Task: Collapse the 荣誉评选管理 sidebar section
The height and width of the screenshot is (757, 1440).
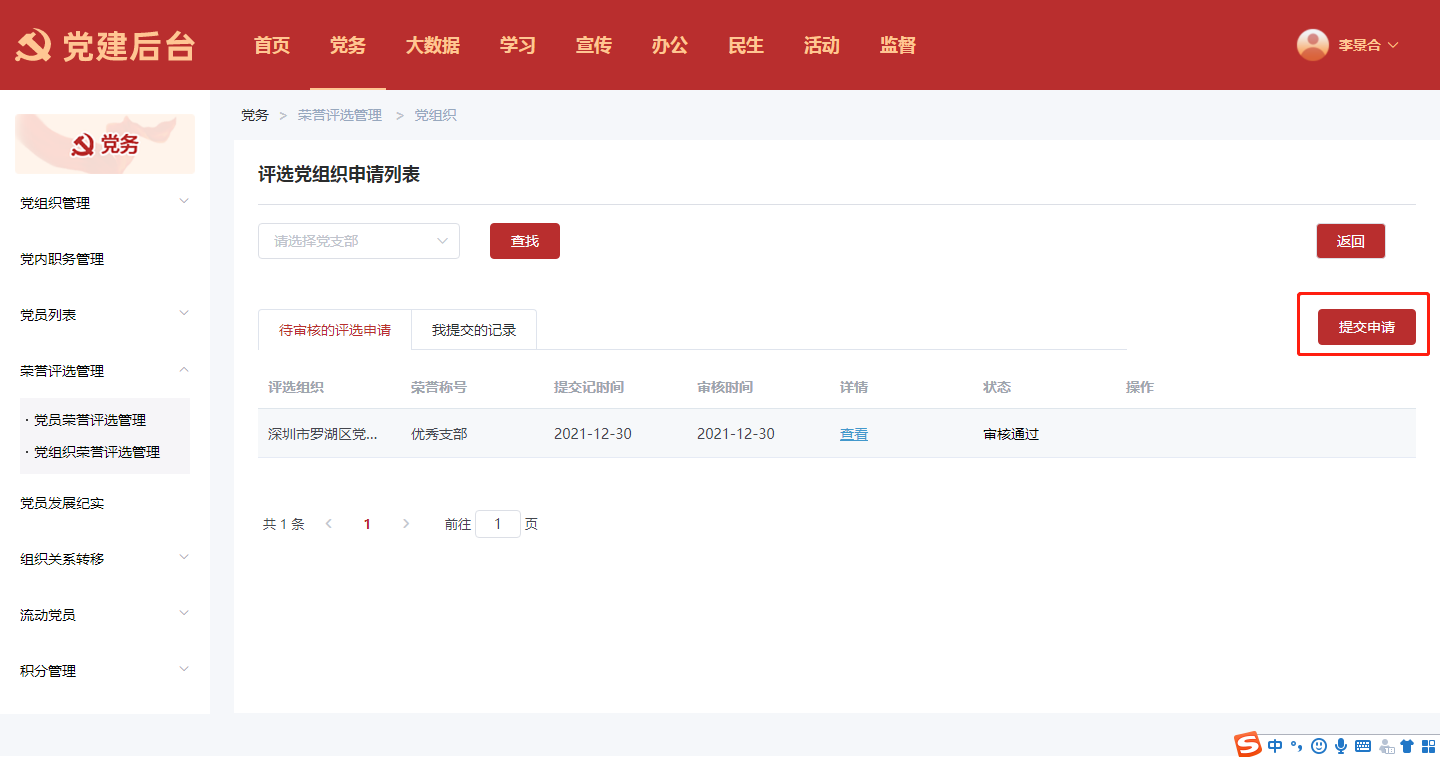Action: [104, 371]
